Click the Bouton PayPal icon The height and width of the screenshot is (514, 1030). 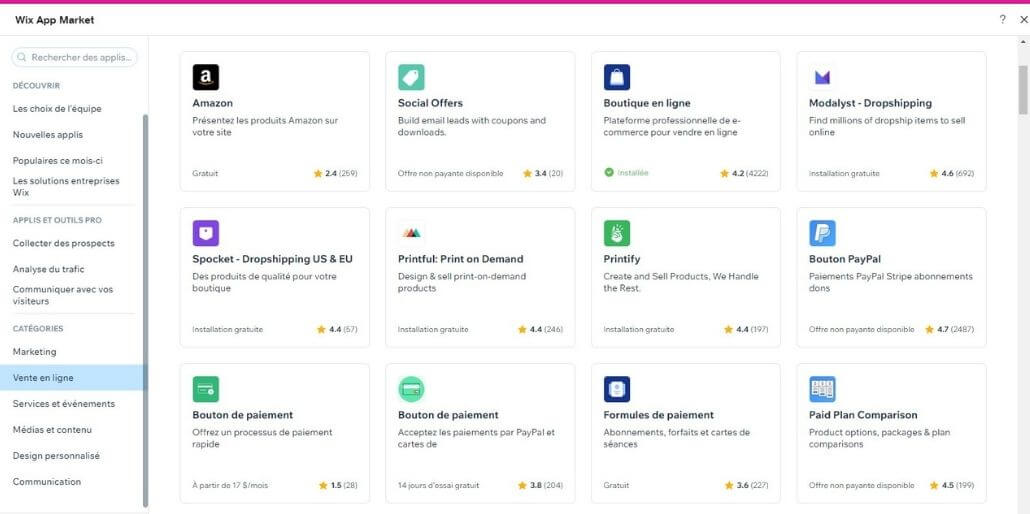coord(822,233)
